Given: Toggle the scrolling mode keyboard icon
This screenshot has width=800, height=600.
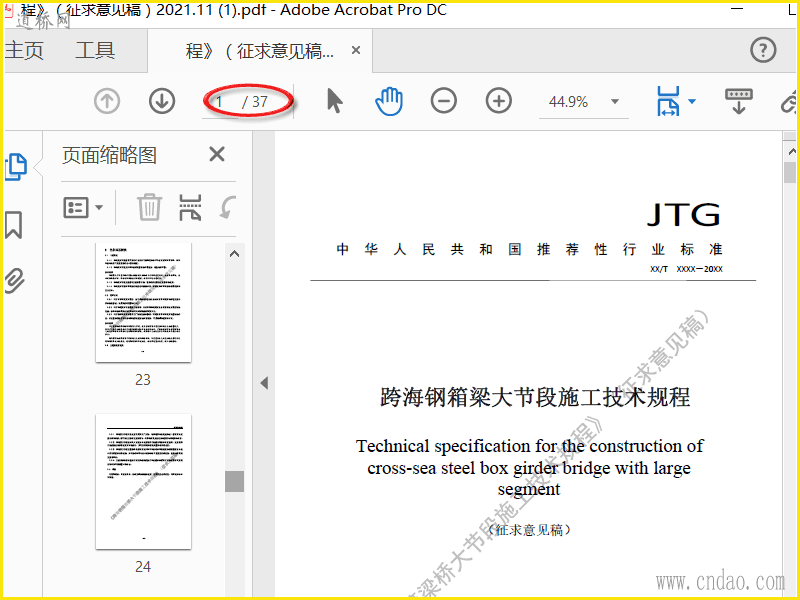Looking at the screenshot, I should pos(738,101).
